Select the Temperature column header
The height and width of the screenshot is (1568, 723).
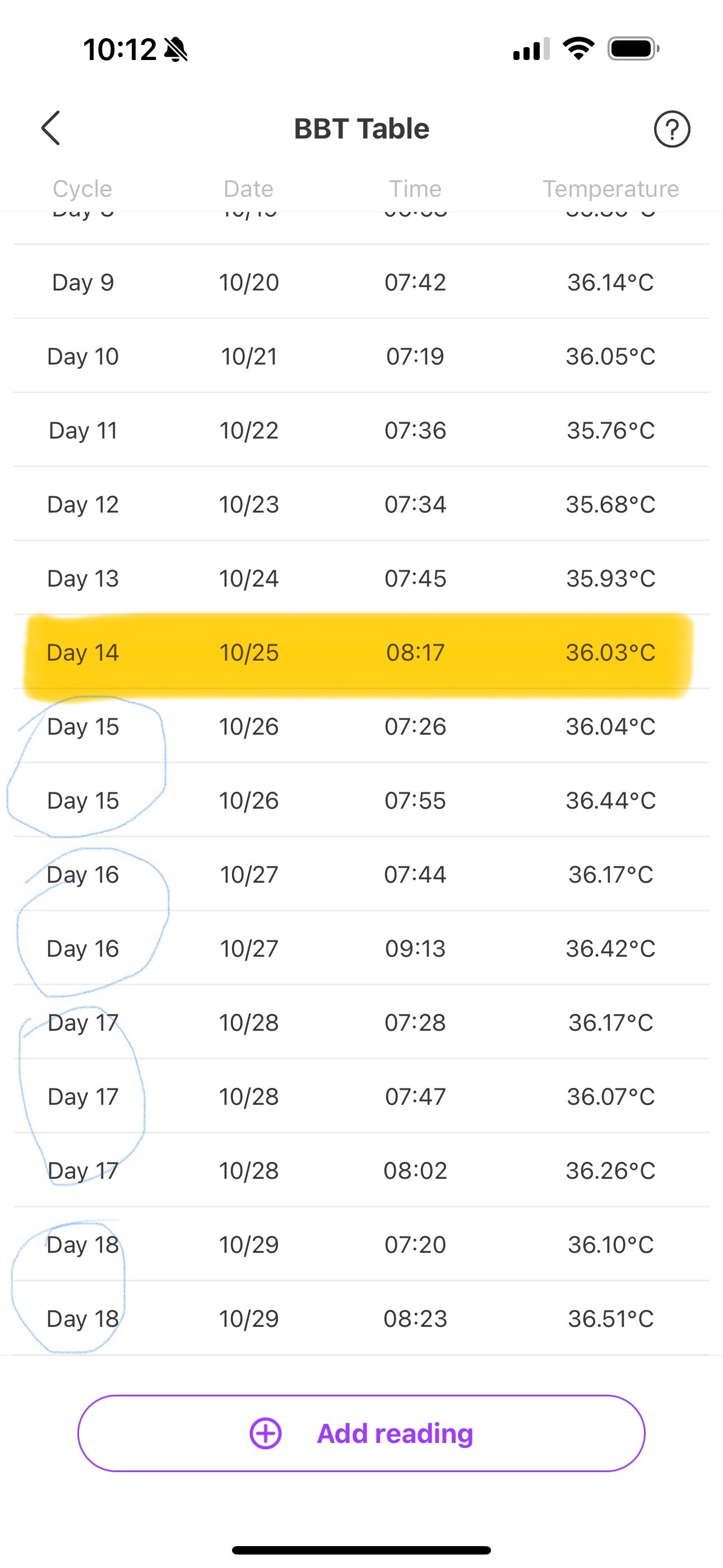(610, 188)
